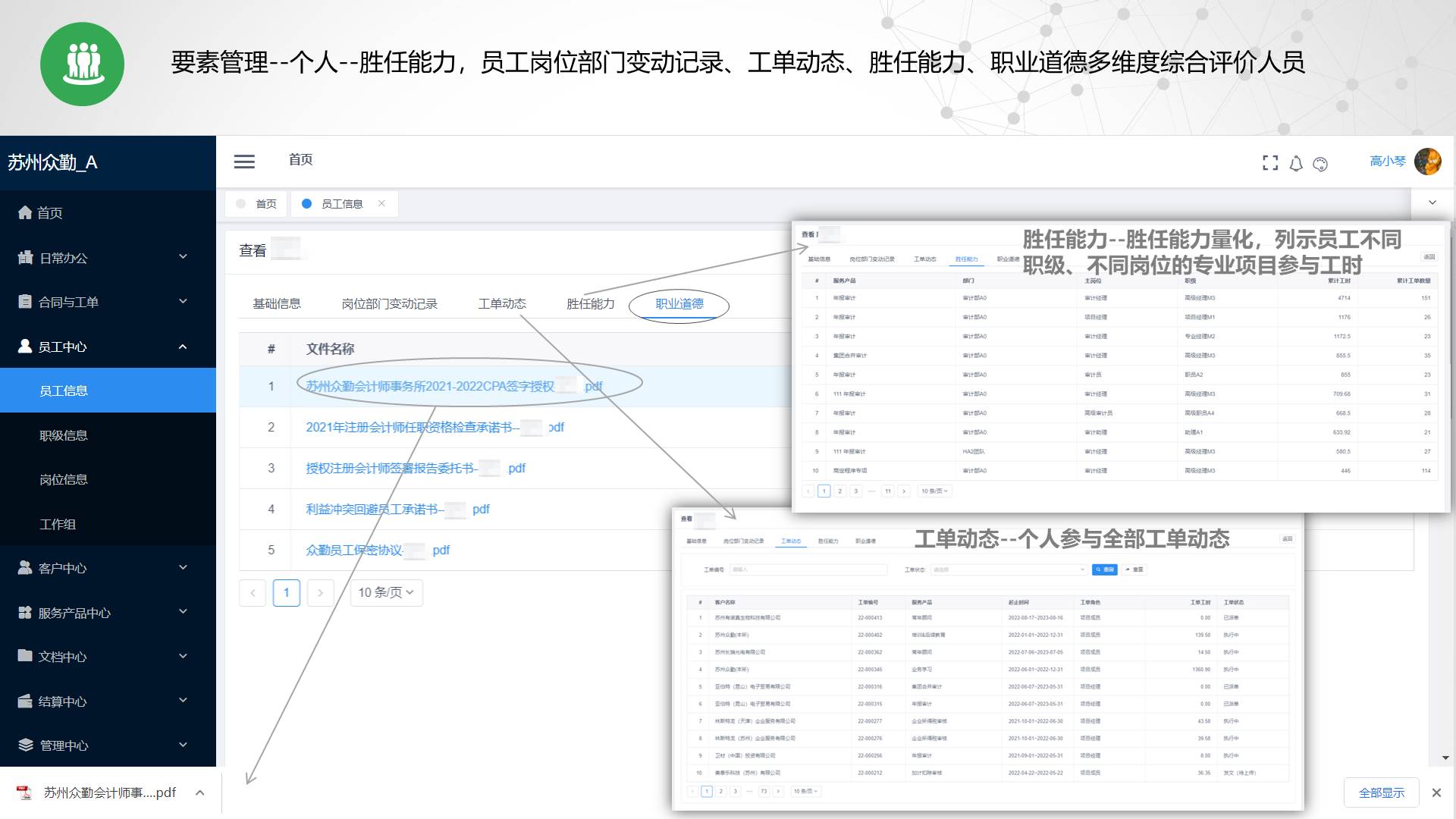The width and height of the screenshot is (1456, 819).
Task: Click the fullscreen toggle icon in header
Action: click(x=1270, y=163)
